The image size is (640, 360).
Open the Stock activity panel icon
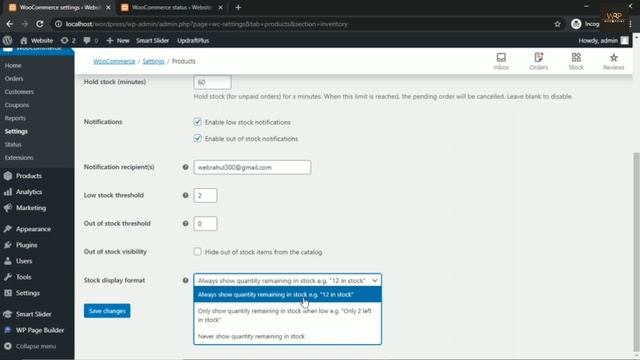coord(576,61)
